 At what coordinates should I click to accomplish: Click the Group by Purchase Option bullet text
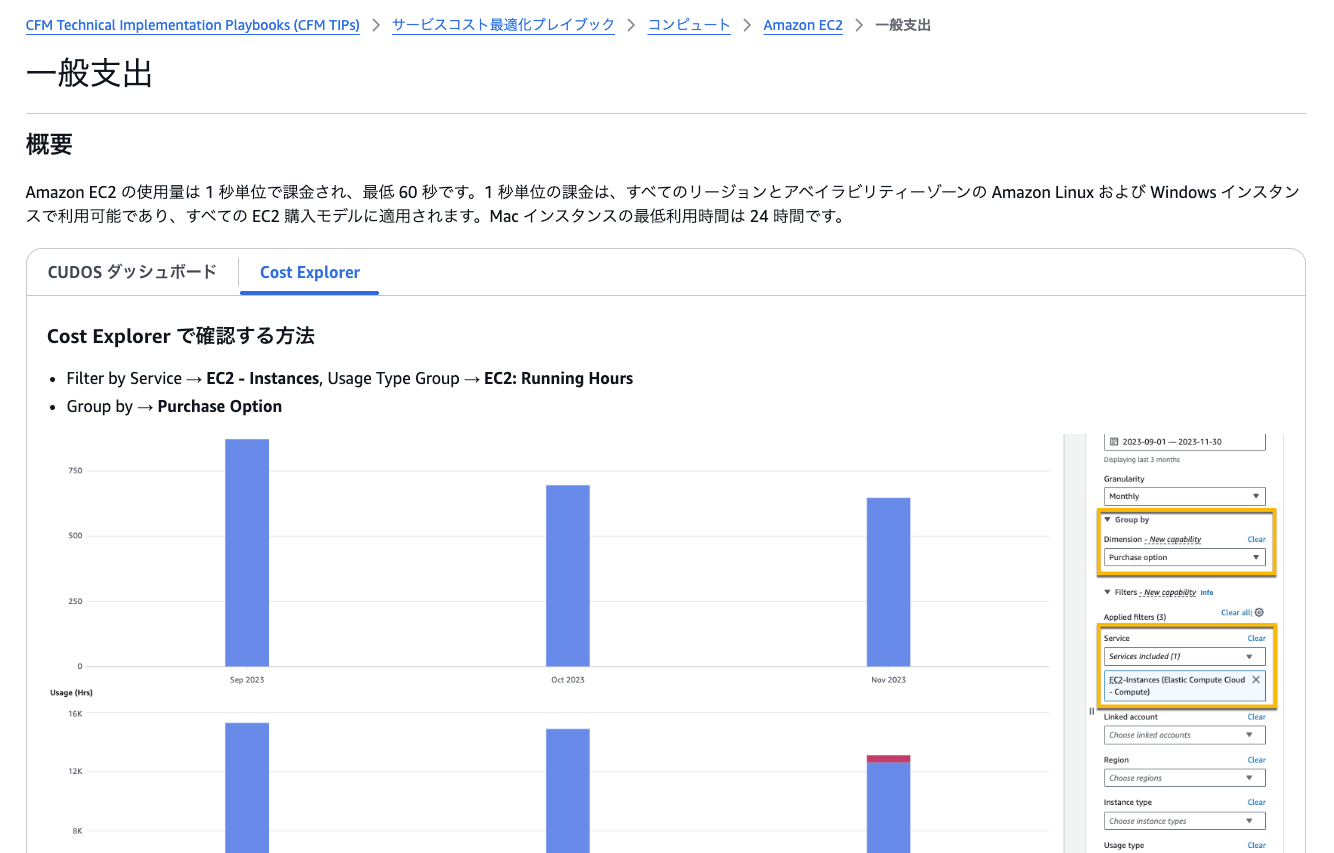(174, 406)
